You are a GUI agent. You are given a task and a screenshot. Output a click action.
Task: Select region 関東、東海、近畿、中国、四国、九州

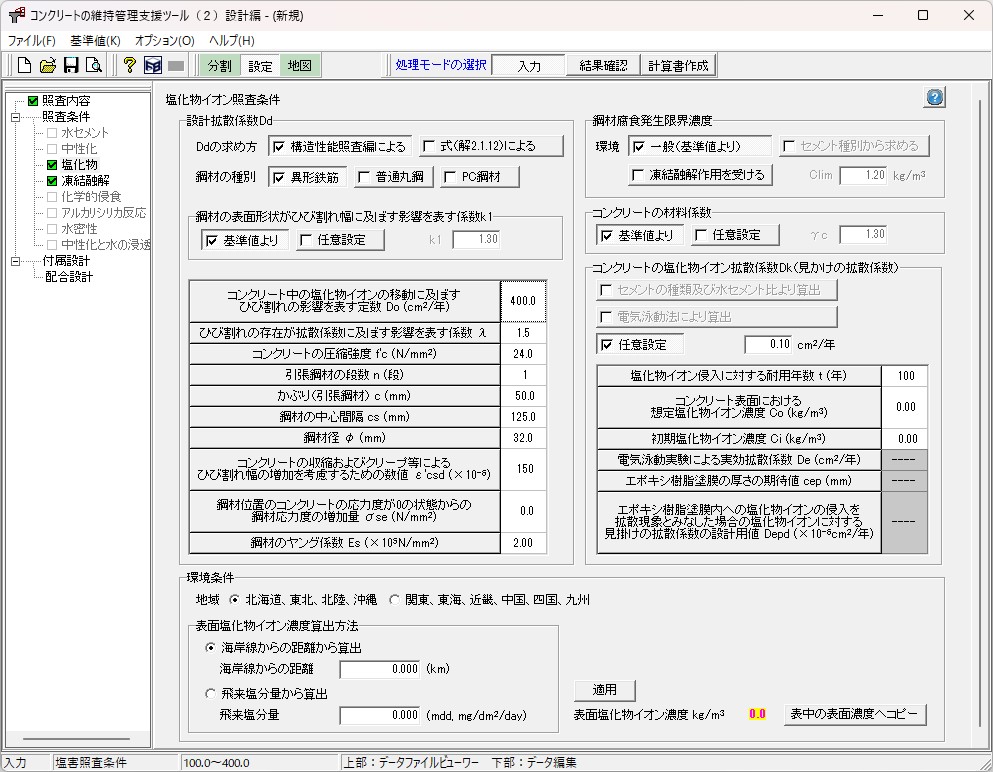490,600
